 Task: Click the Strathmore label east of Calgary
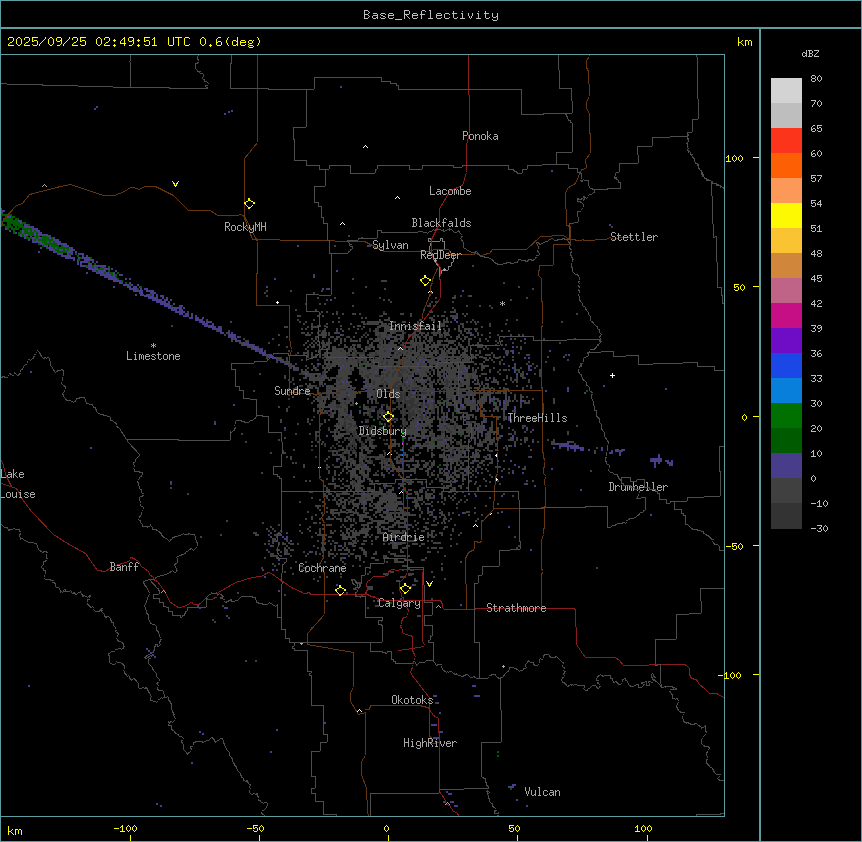tap(516, 608)
